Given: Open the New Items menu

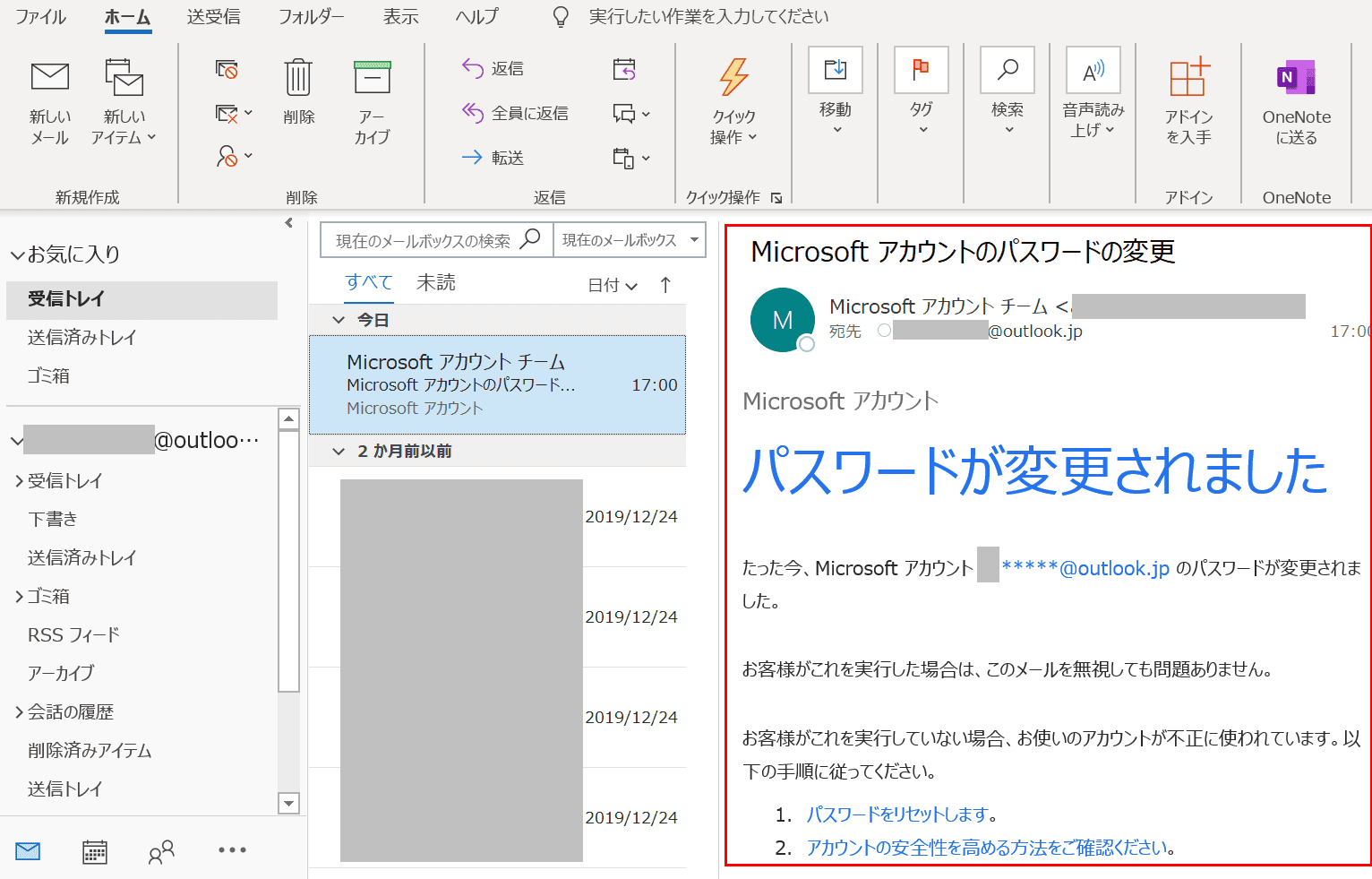Looking at the screenshot, I should point(124,102).
